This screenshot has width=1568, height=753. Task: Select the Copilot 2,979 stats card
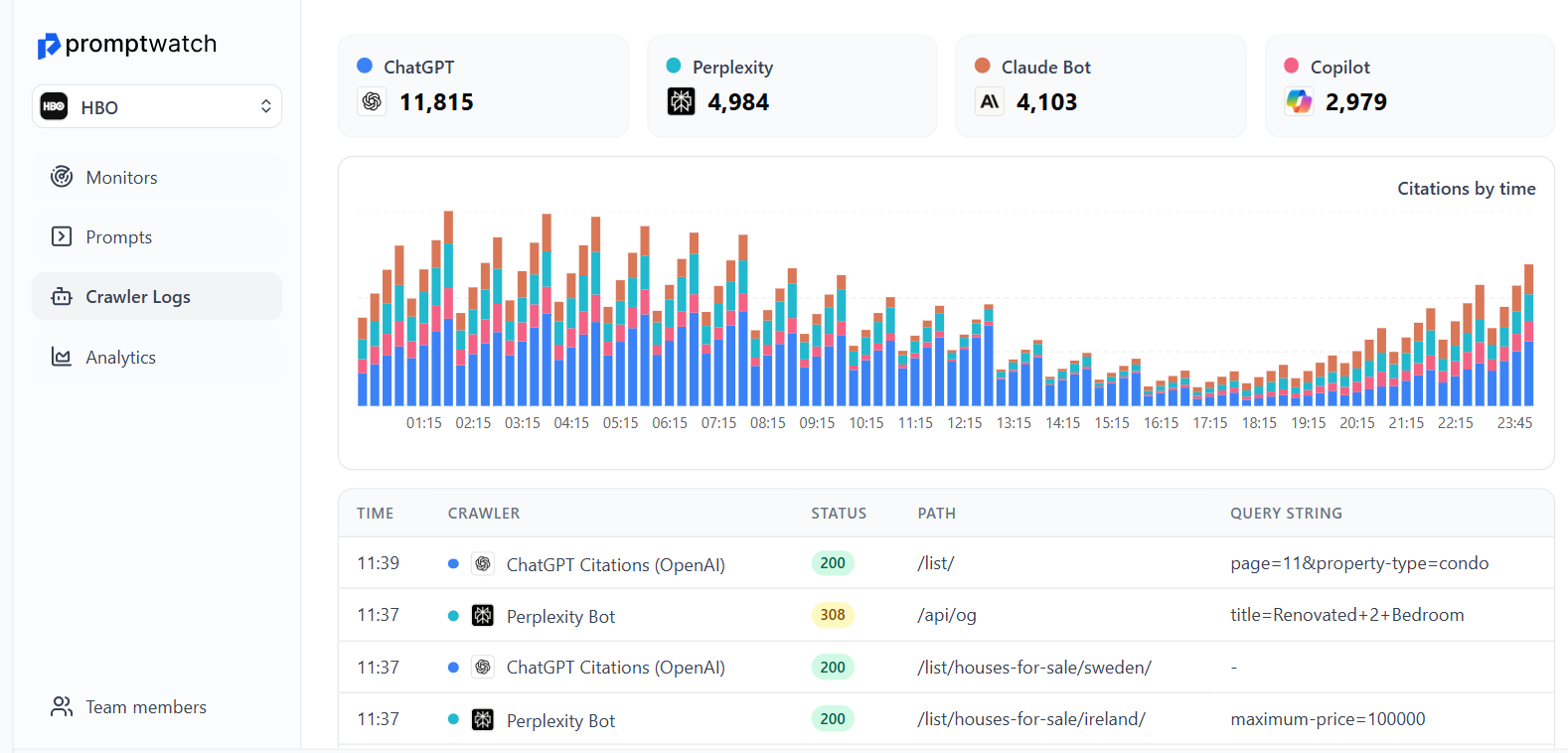(x=1410, y=86)
